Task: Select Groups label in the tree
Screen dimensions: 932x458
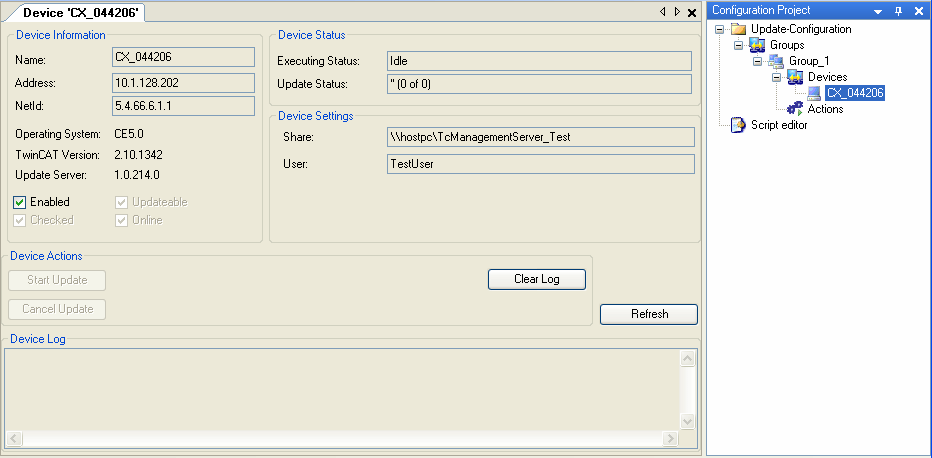Action: click(x=787, y=45)
